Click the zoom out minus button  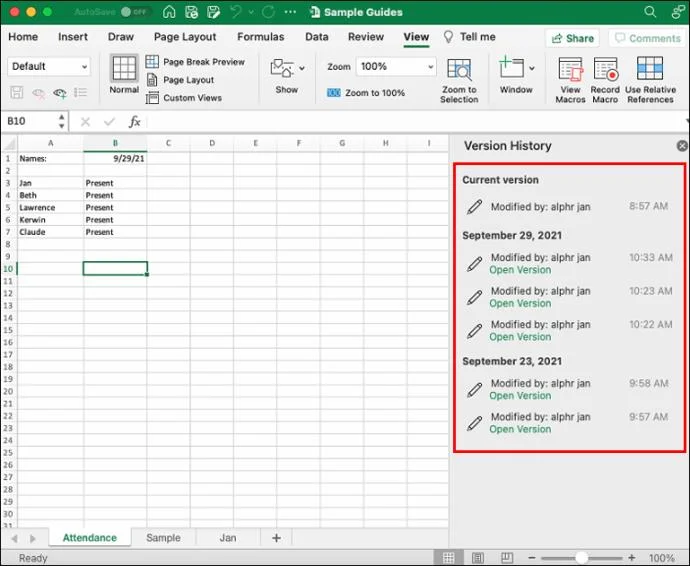click(x=532, y=558)
